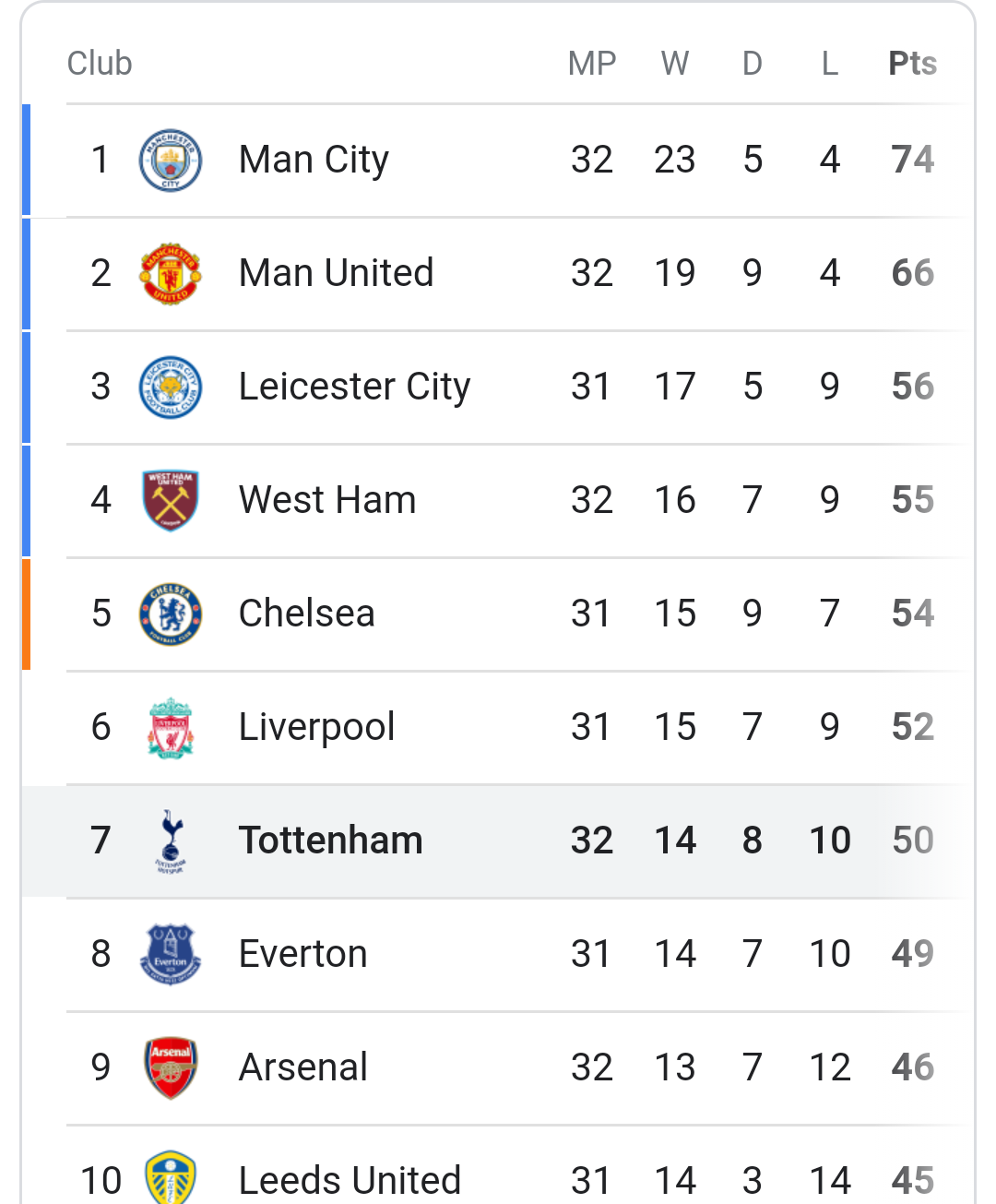Click the West Ham crossed hammers crest
This screenshot has width=996, height=1204.
coord(171,501)
